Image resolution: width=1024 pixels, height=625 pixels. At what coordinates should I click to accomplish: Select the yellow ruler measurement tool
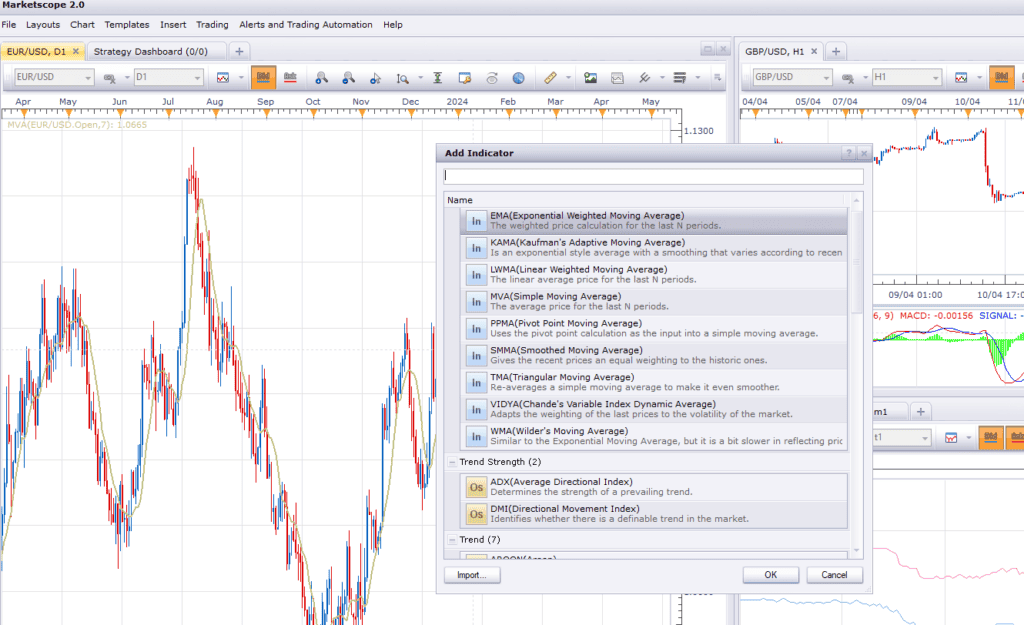pos(549,78)
